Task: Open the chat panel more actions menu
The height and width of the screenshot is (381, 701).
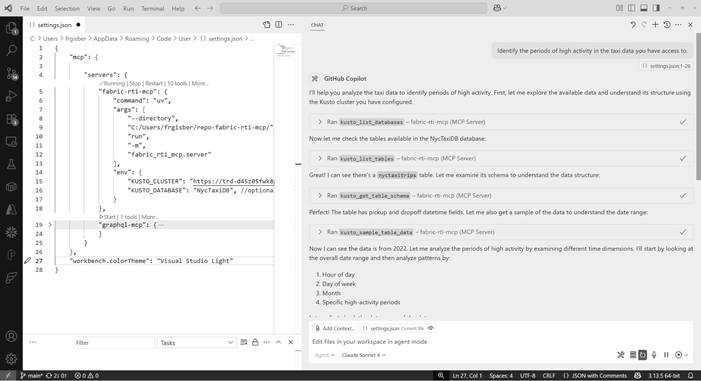Action: (679, 25)
